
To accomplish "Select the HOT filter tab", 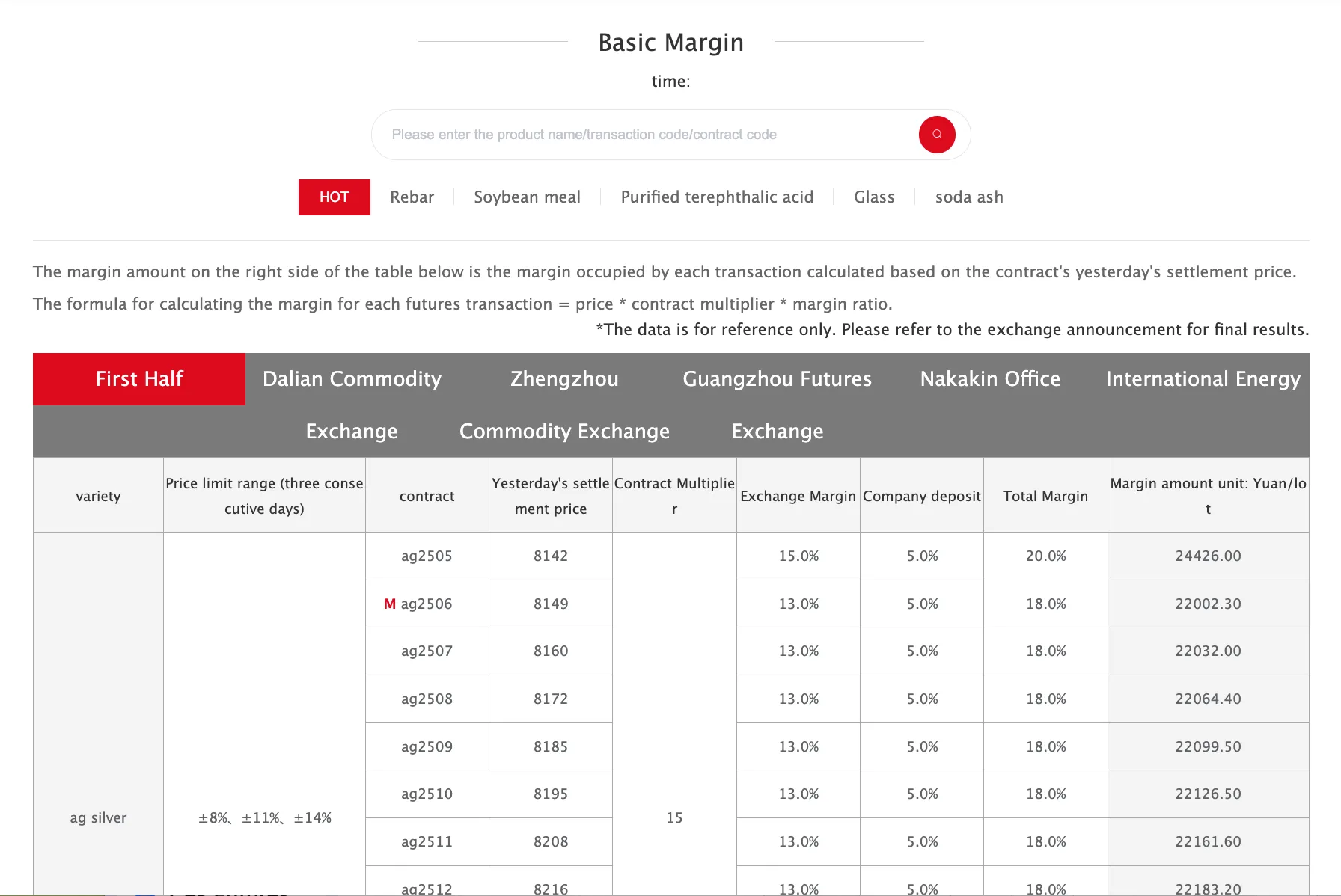I will pyautogui.click(x=335, y=197).
